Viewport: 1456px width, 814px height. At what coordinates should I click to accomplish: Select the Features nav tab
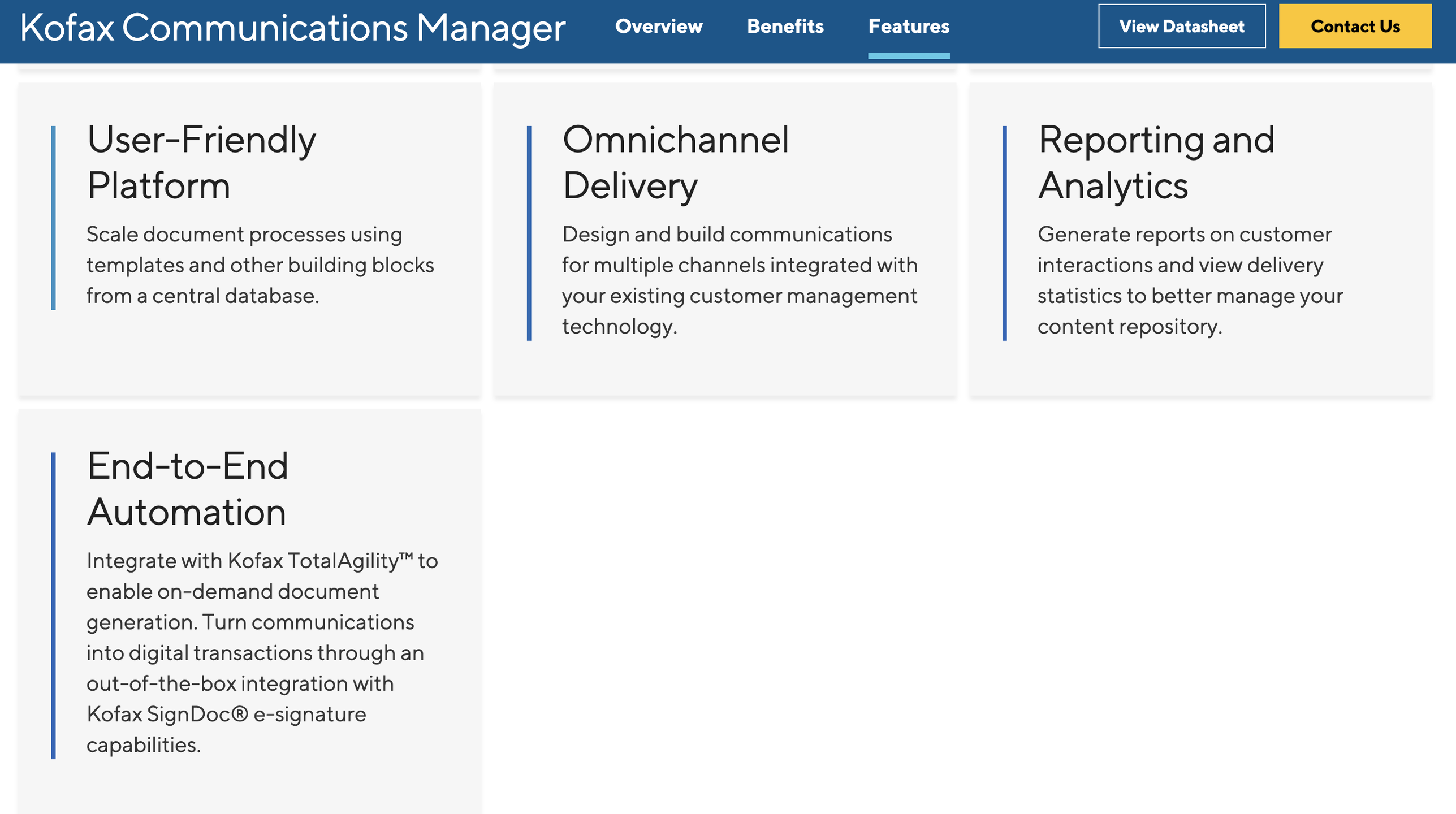tap(908, 26)
